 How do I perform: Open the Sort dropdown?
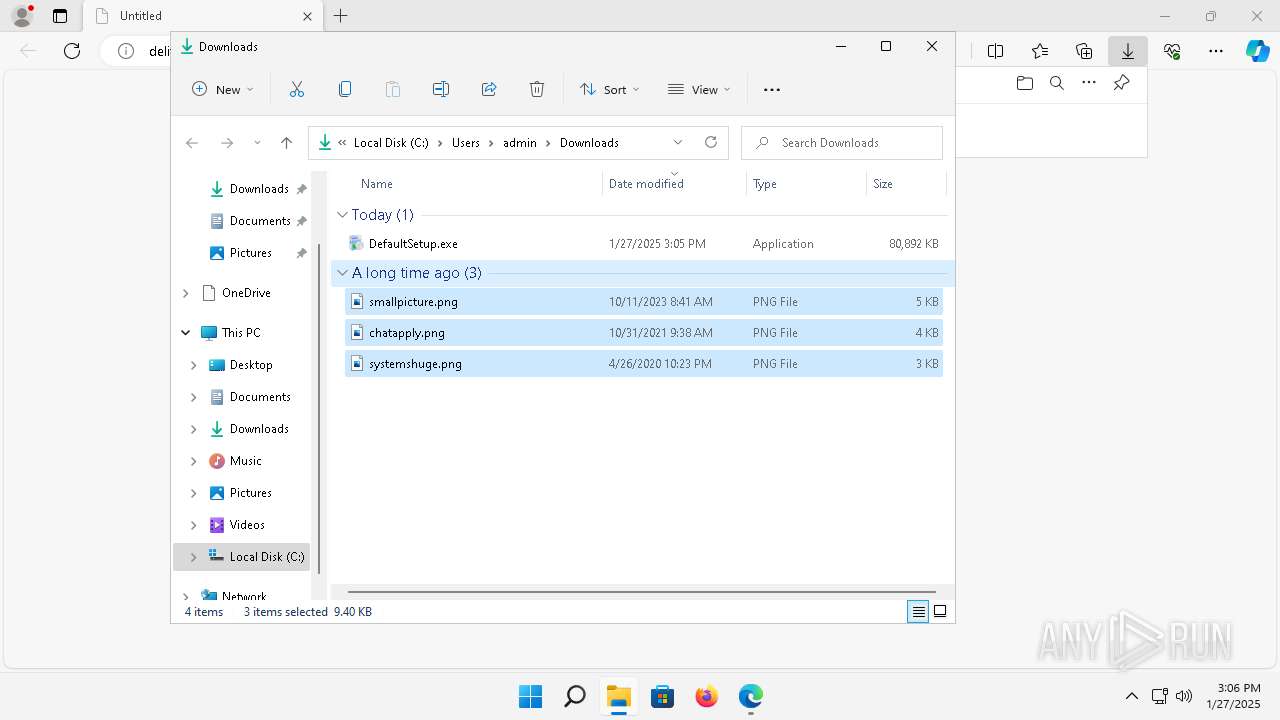tap(609, 89)
